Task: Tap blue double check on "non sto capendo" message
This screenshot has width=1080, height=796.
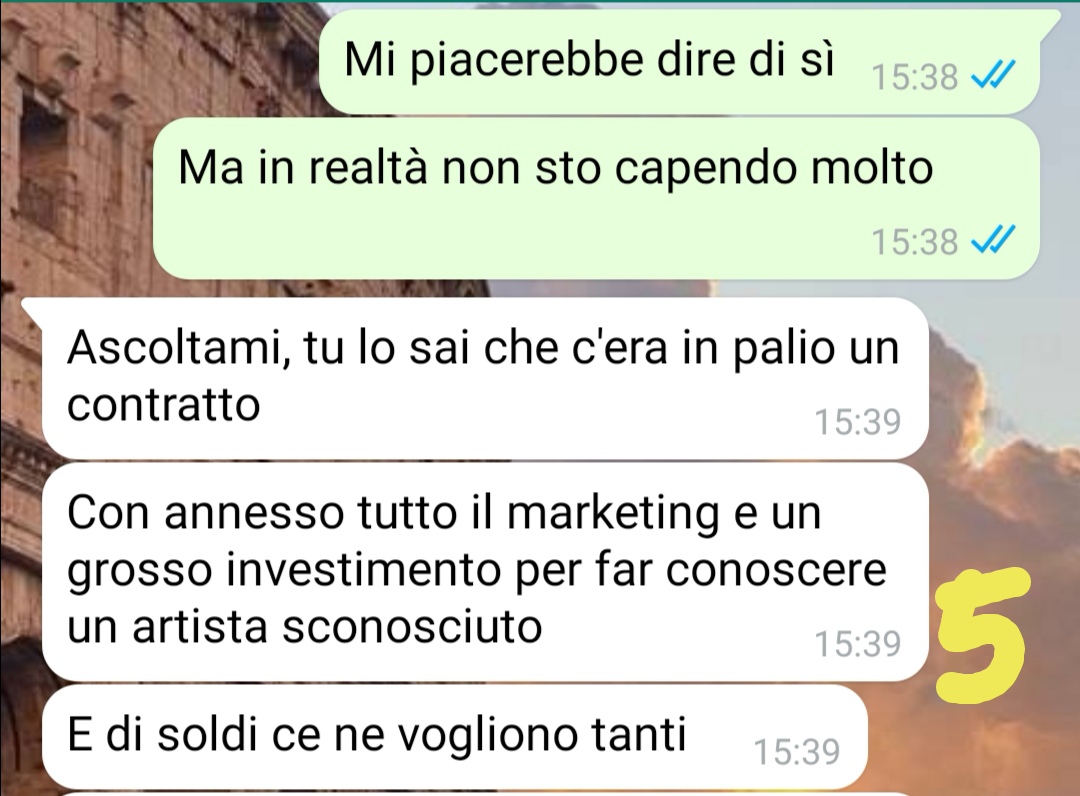Action: pyautogui.click(x=993, y=240)
